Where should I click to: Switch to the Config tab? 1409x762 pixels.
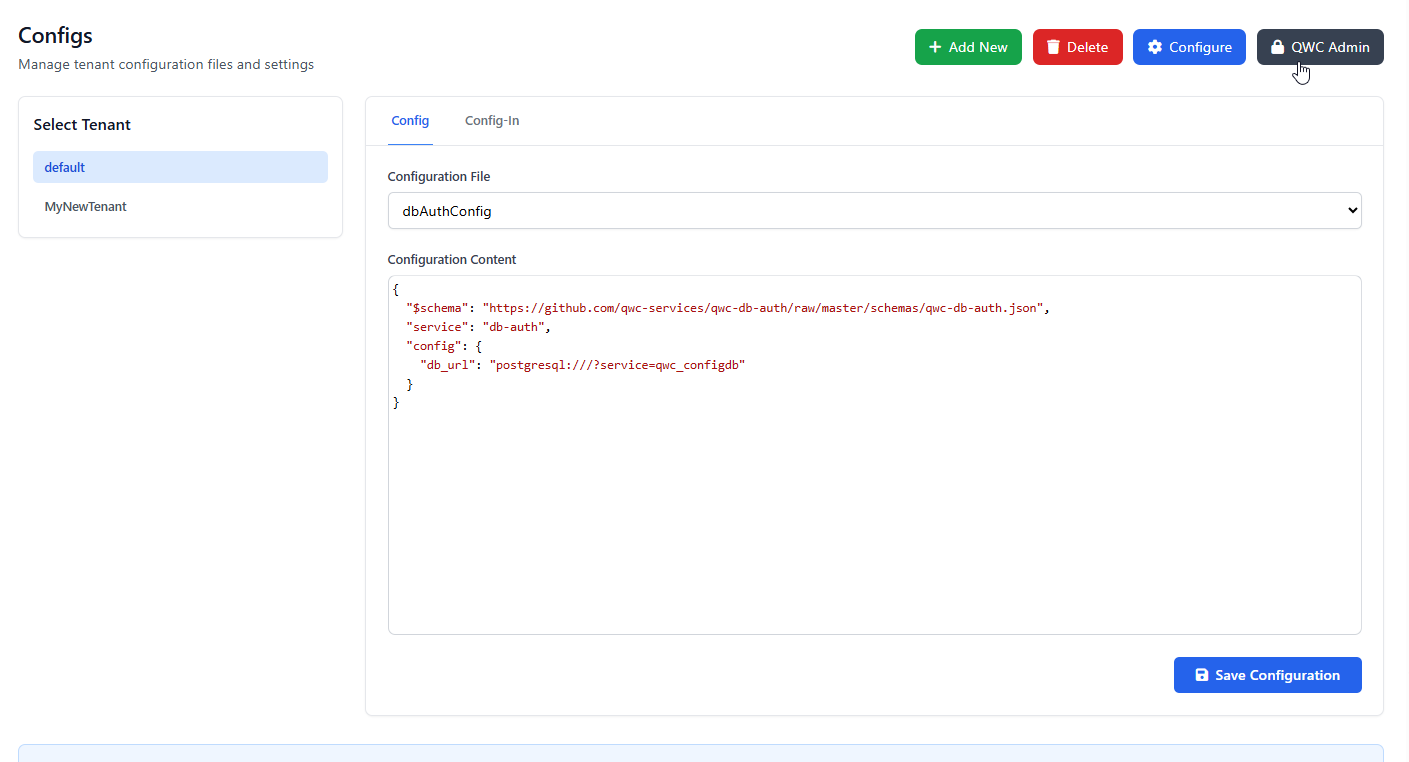(x=410, y=121)
